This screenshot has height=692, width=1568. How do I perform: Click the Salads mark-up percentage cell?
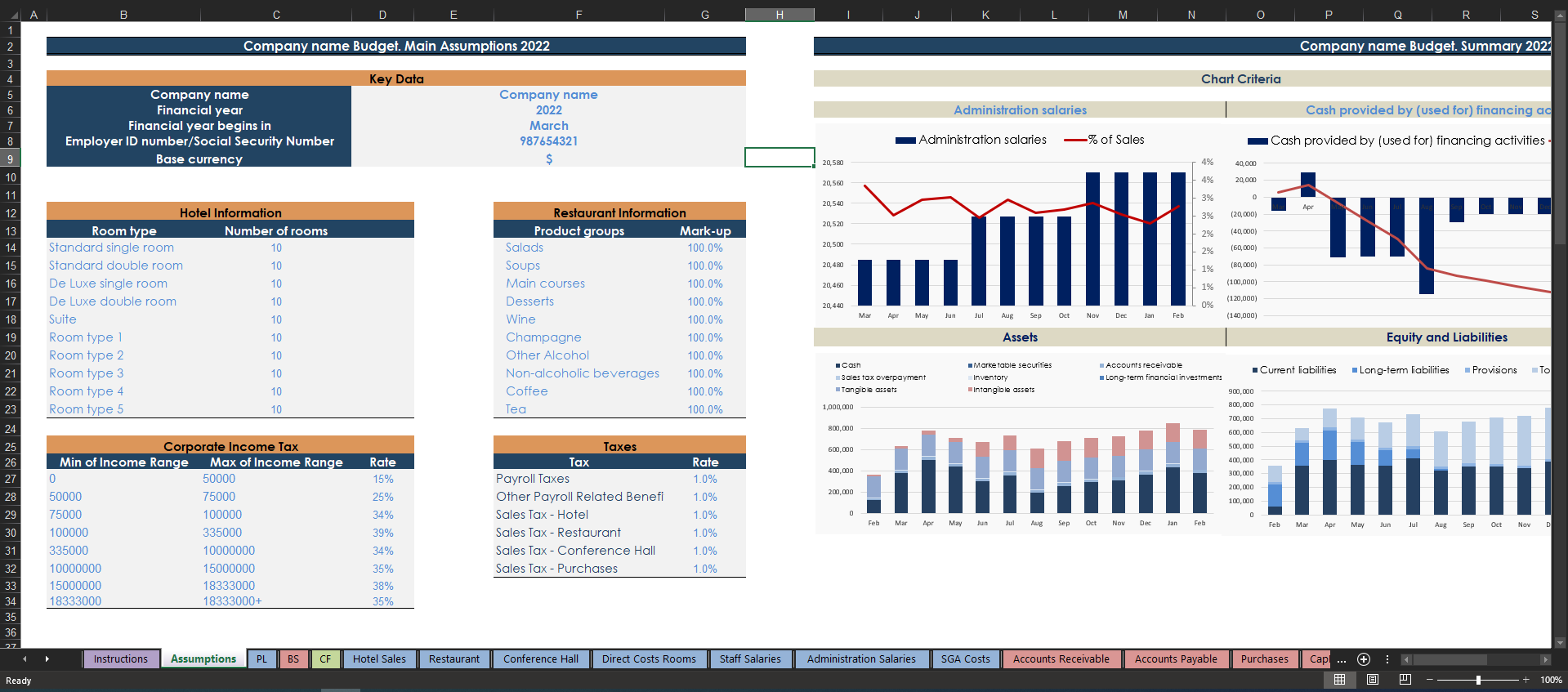704,248
